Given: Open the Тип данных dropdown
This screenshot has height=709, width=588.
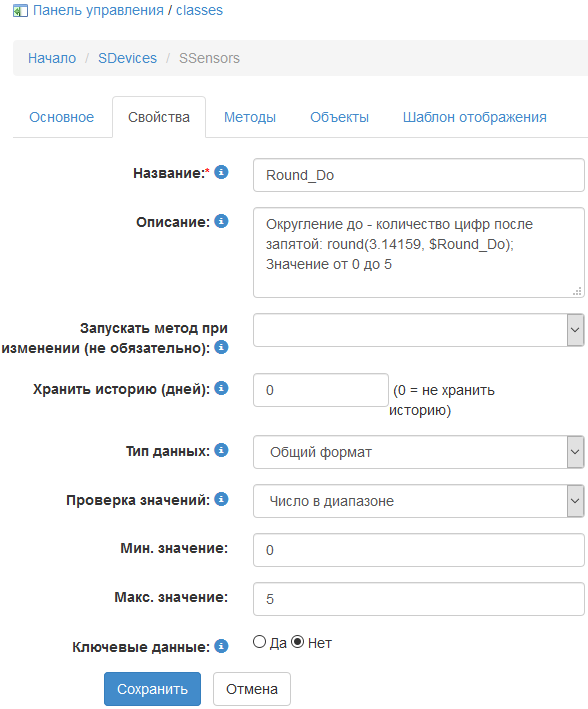Looking at the screenshot, I should 418,452.
